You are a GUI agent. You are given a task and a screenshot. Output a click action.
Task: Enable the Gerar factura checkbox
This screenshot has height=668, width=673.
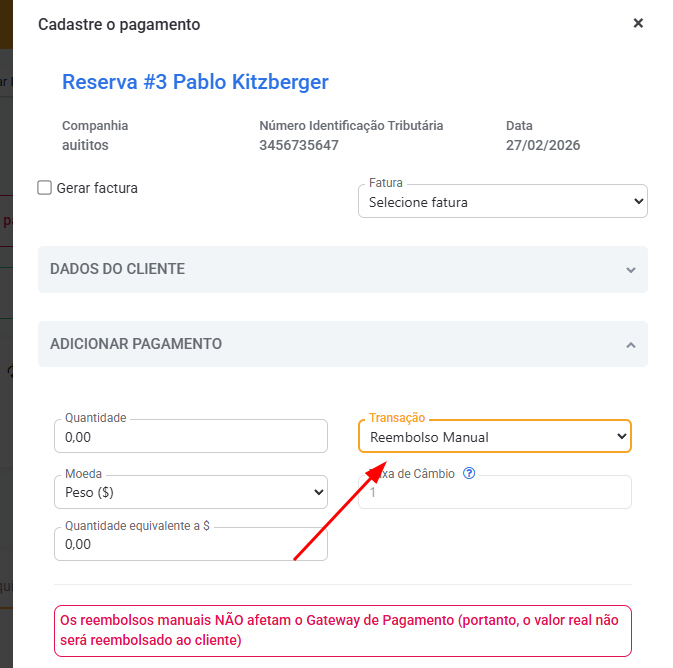coord(44,187)
